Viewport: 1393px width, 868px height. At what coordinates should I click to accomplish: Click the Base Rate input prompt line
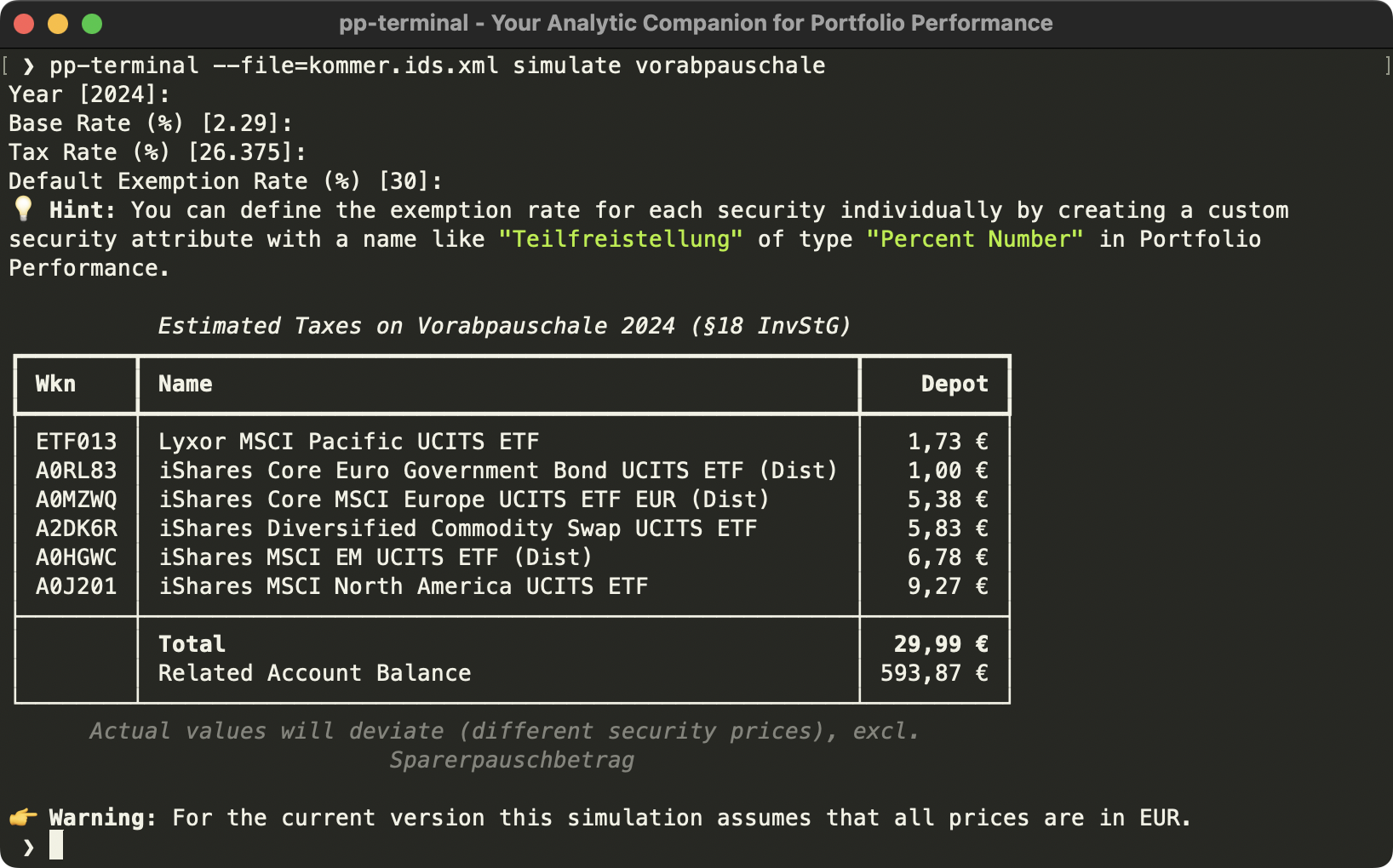pos(149,123)
